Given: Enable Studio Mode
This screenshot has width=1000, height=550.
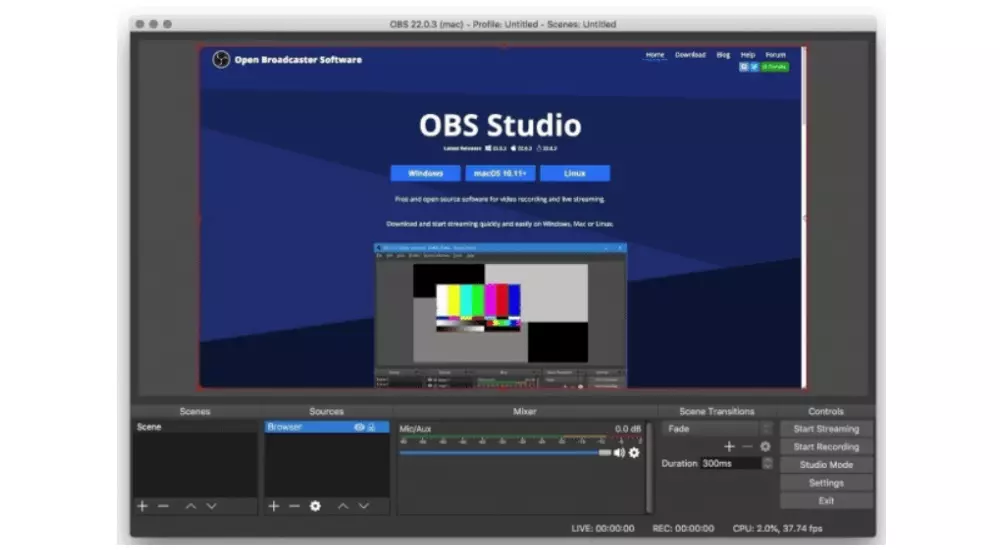Looking at the screenshot, I should pos(826,465).
